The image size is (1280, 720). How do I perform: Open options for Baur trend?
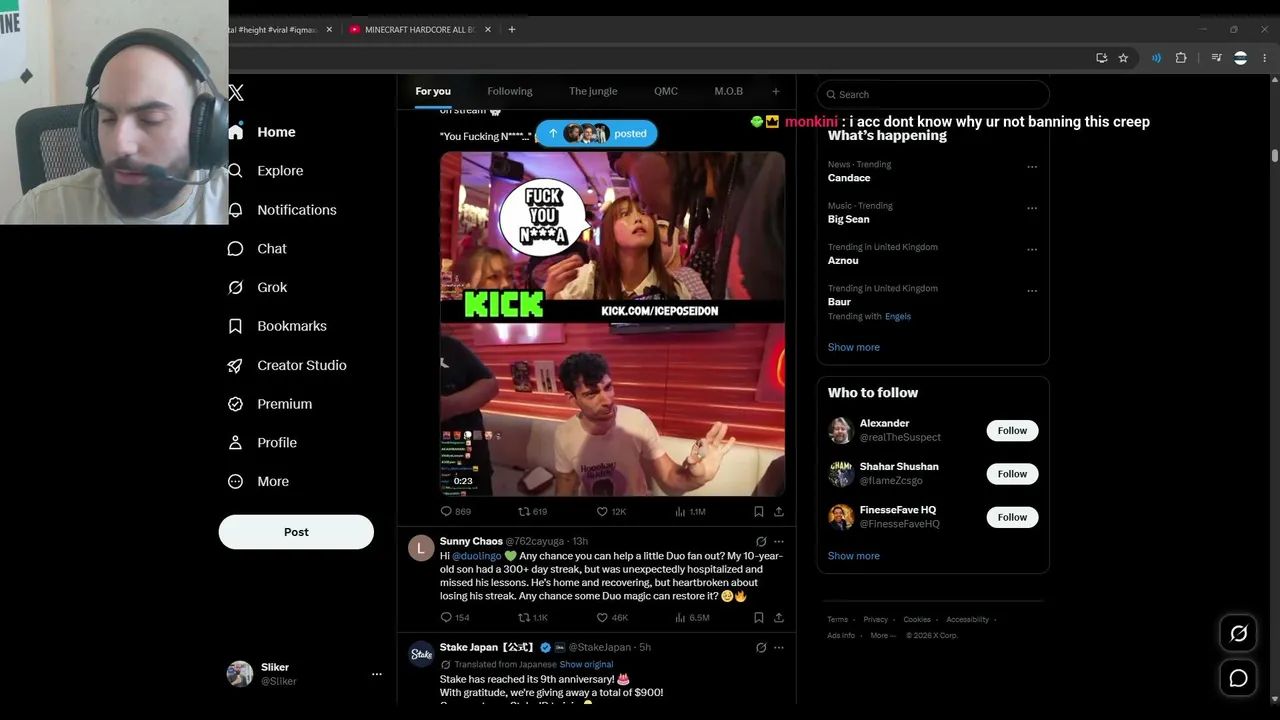1032,291
